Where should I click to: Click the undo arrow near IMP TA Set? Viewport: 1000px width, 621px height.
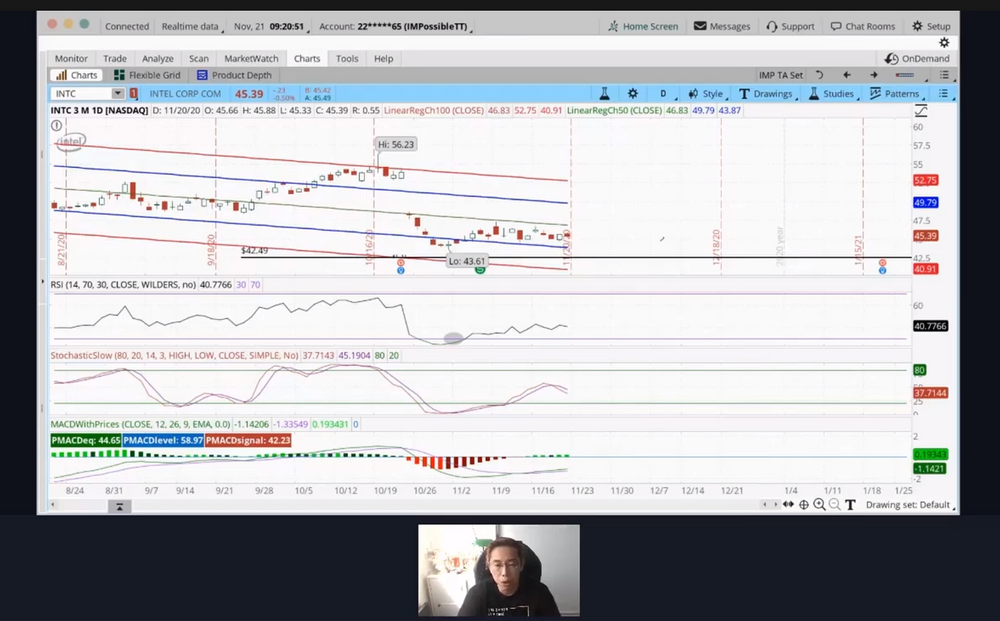point(819,74)
